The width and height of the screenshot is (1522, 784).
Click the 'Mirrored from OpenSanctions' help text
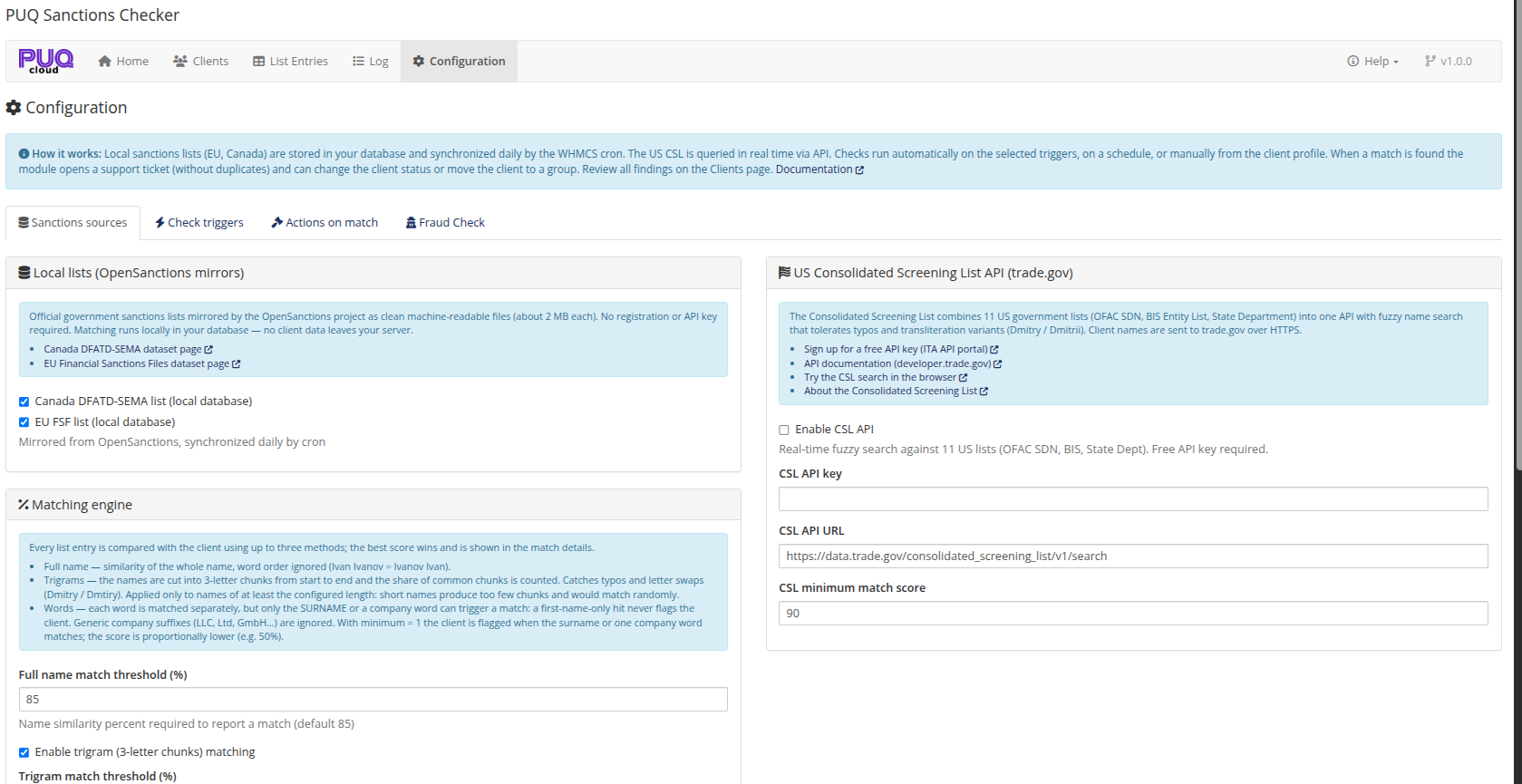[x=172, y=442]
